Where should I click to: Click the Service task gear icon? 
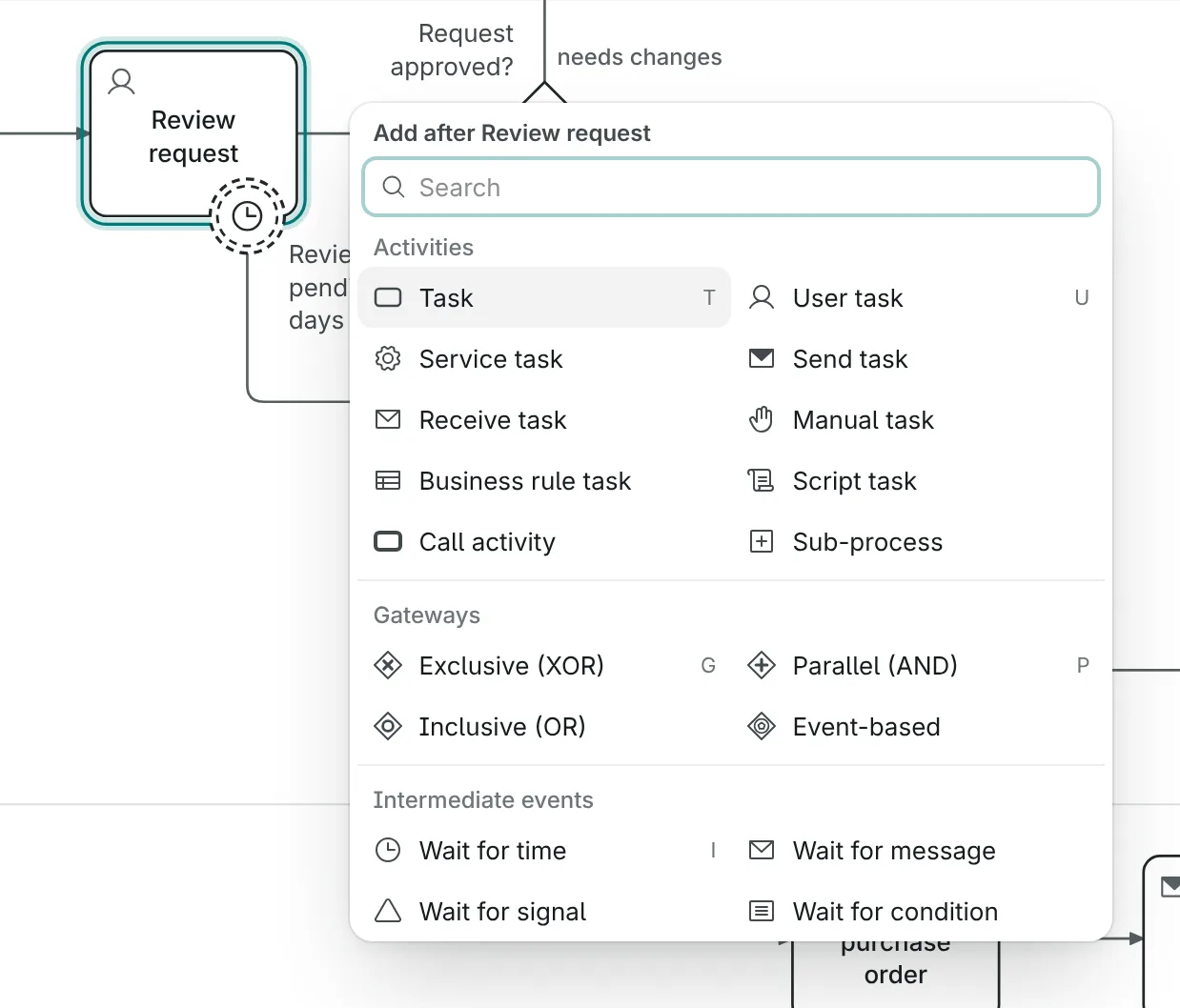[x=388, y=358]
